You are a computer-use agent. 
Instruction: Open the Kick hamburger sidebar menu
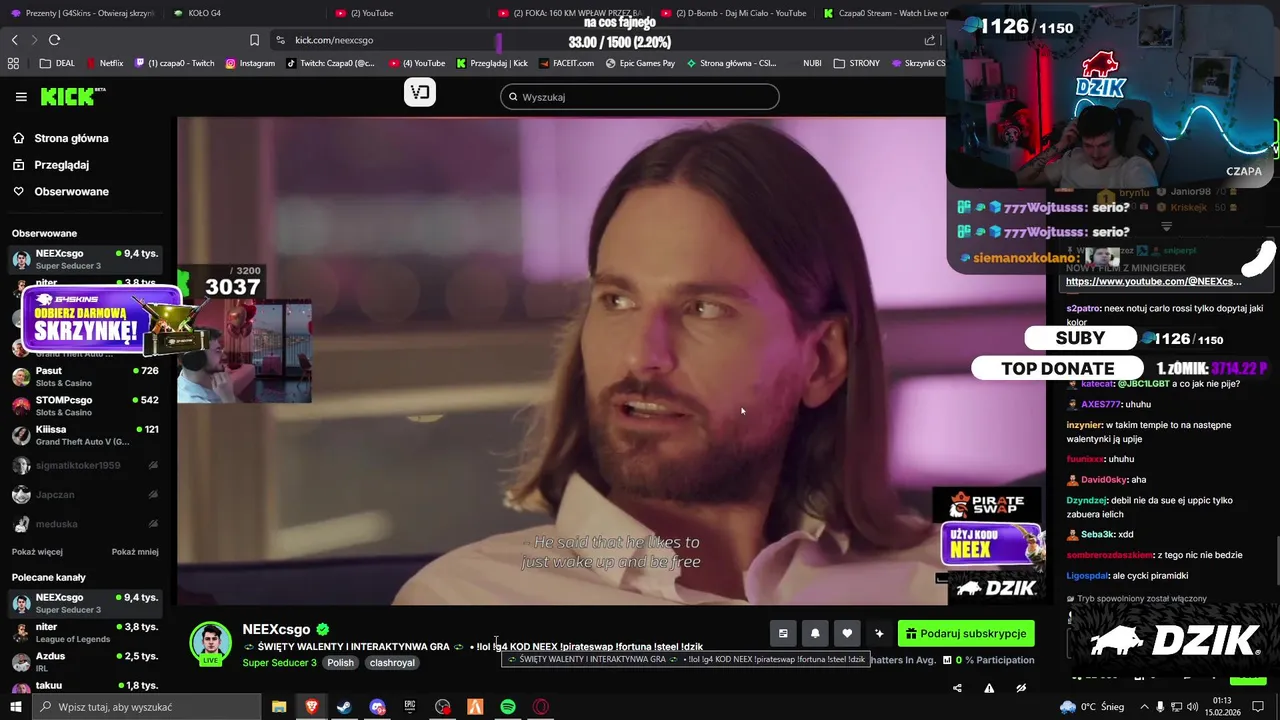pos(21,97)
